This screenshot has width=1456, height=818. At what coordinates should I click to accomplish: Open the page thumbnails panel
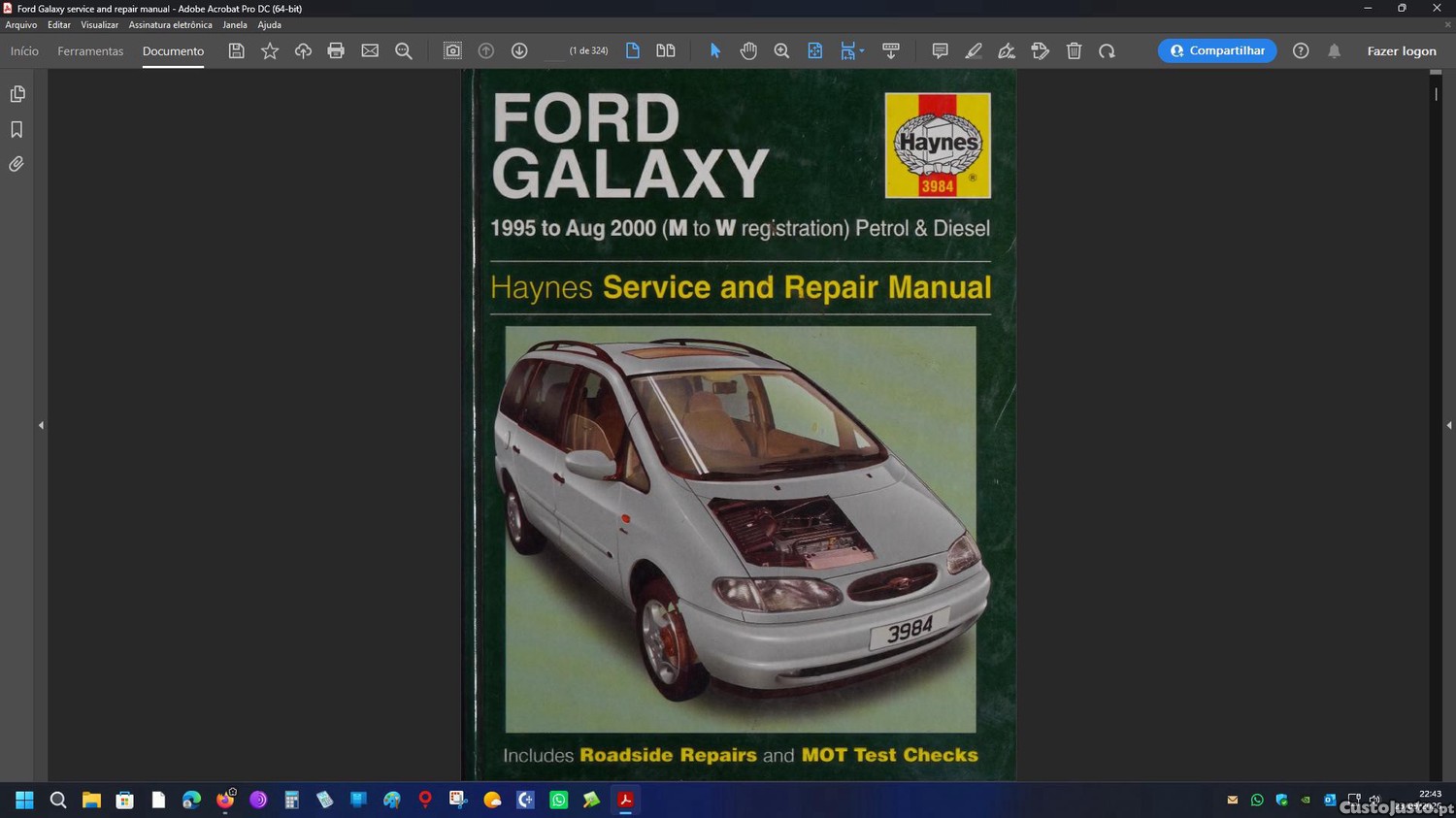click(x=17, y=94)
